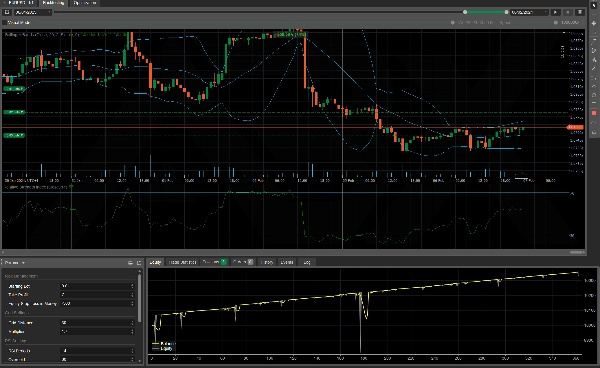
Task: Click the chart horizontal scrollbar thumb
Action: coord(577,252)
